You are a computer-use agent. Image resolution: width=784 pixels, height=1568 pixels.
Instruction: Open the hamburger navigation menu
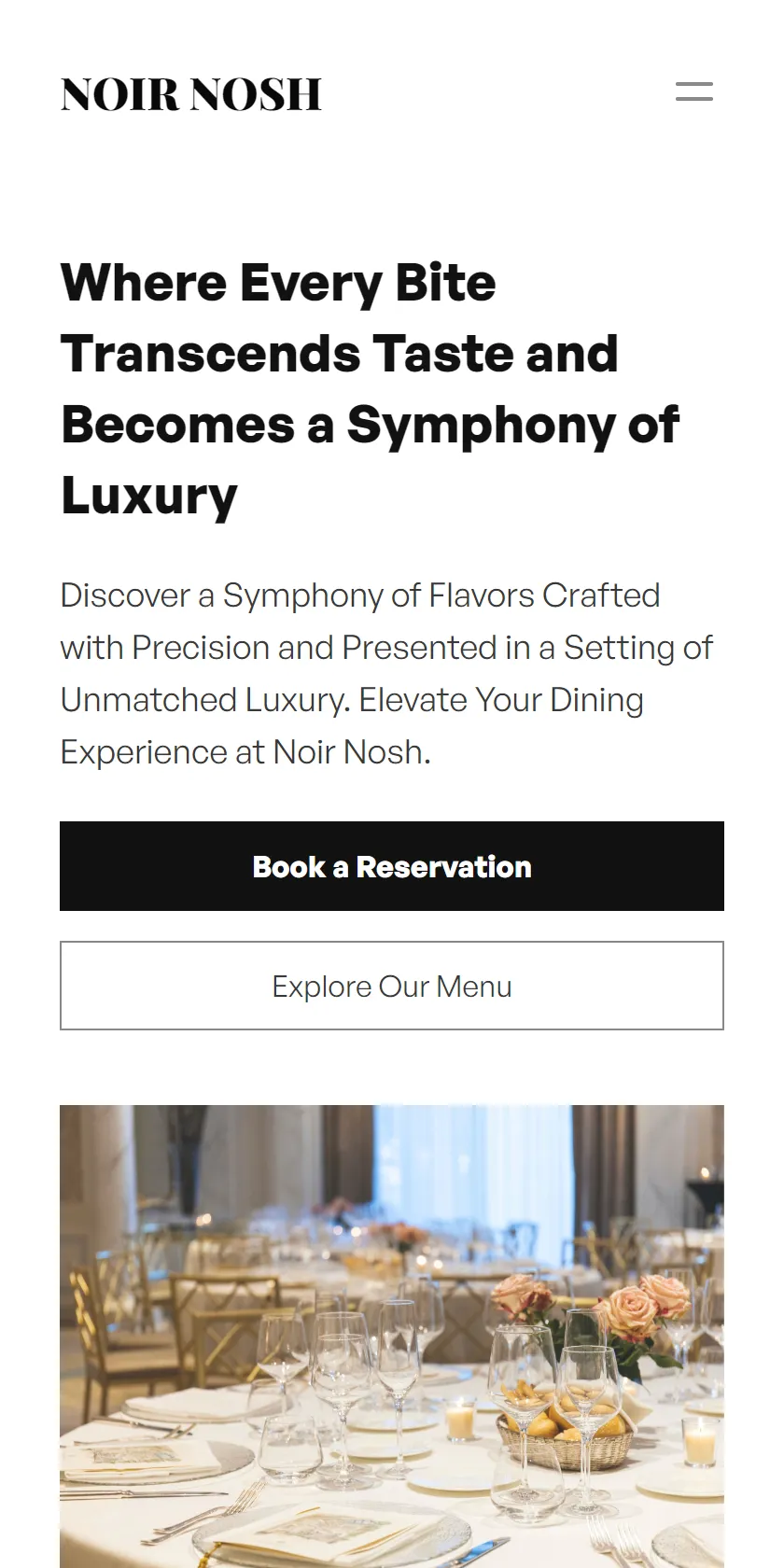(694, 91)
